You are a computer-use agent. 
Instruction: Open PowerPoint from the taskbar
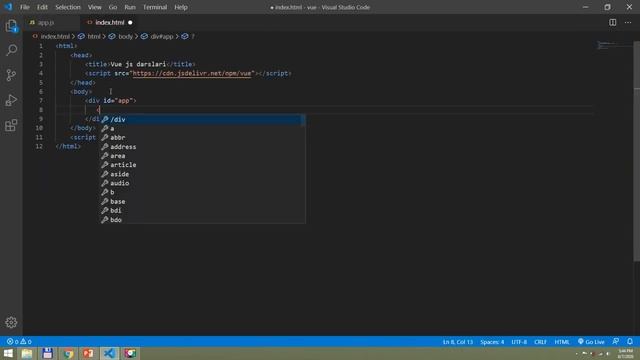[89, 353]
